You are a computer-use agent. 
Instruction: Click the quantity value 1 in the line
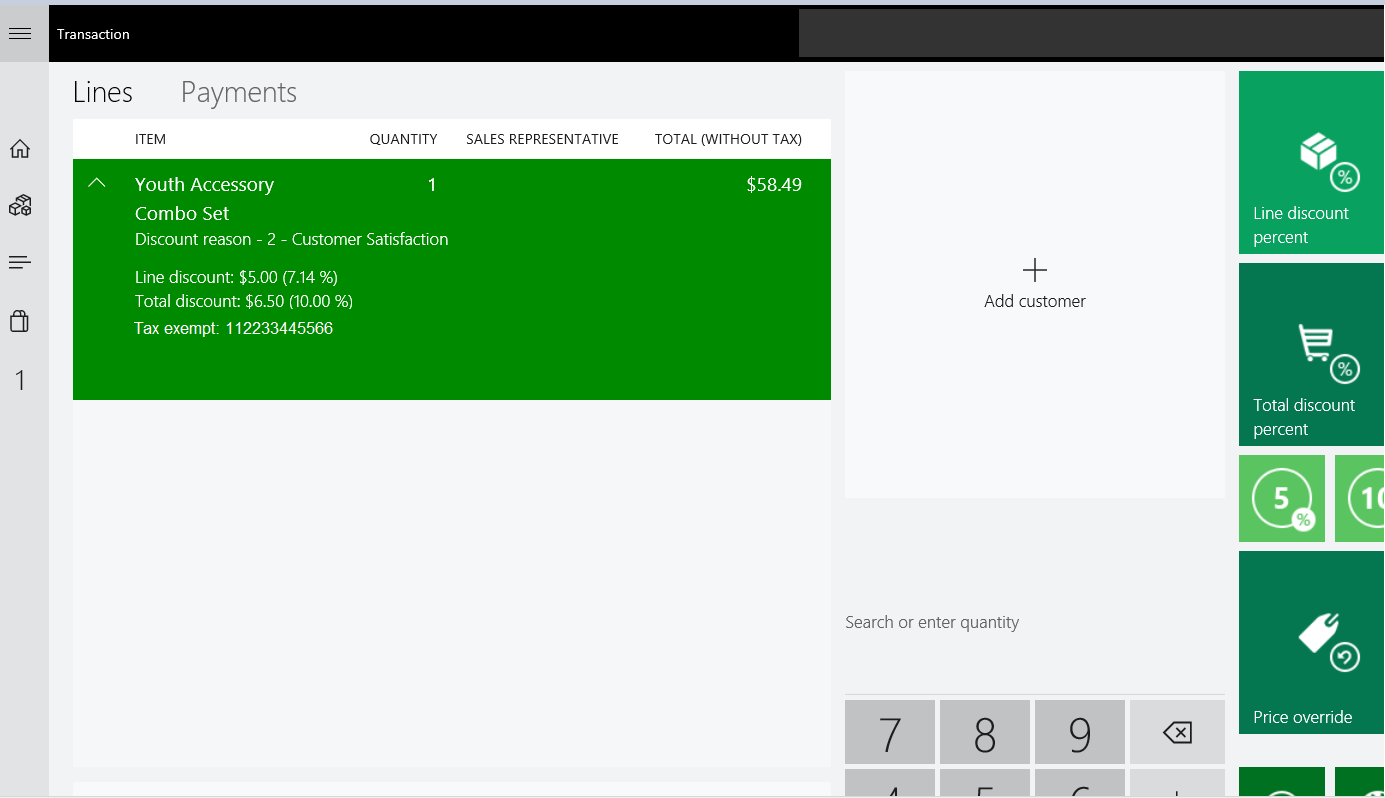[x=432, y=185]
